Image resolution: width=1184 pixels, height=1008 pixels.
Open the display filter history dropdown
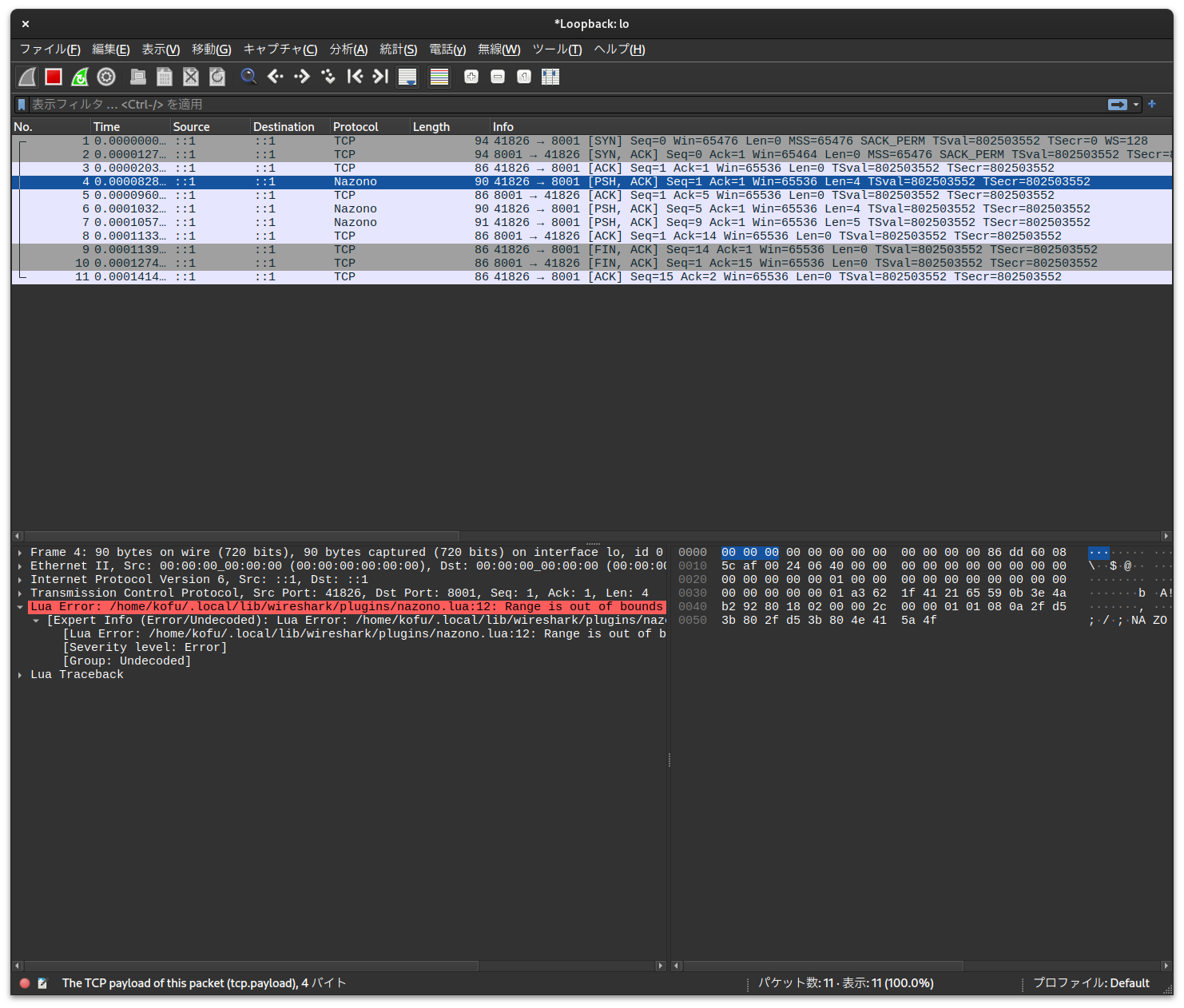[x=1136, y=105]
